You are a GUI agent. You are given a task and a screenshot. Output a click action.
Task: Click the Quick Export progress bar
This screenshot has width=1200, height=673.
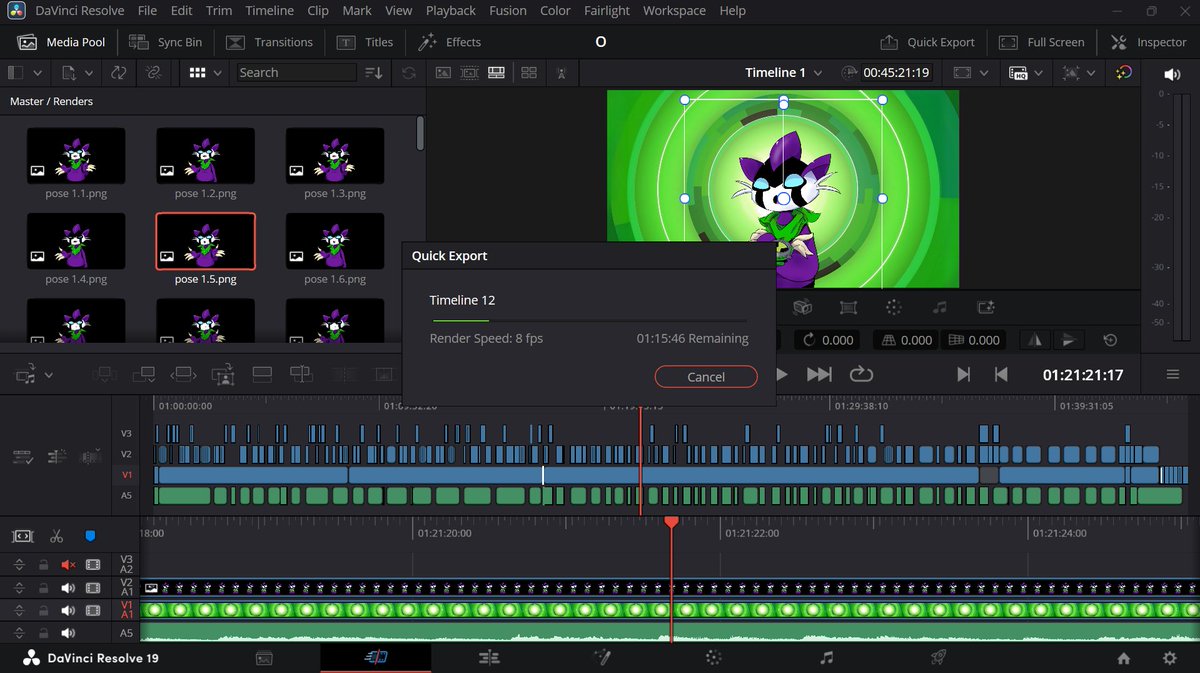pos(588,320)
